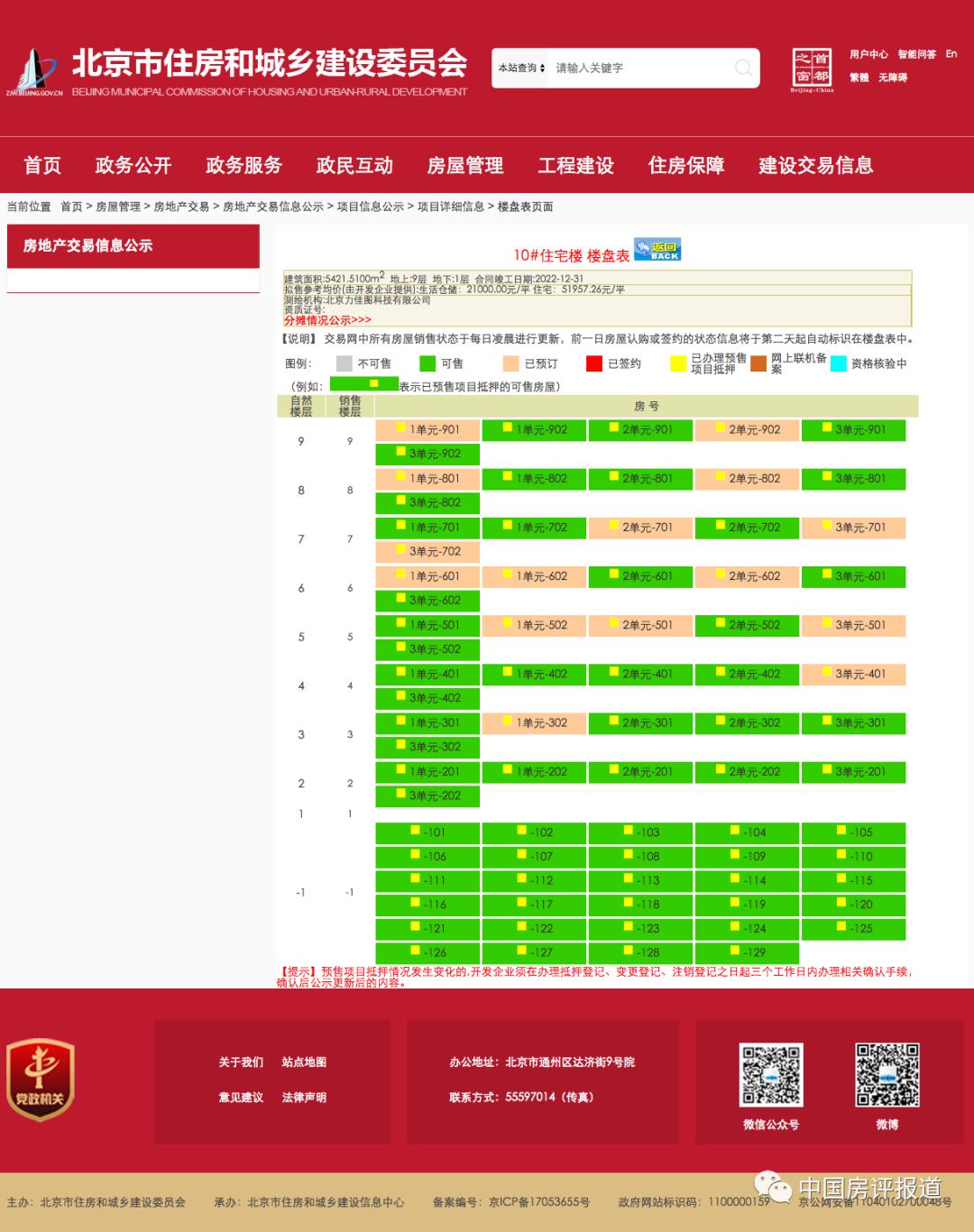Click the search magnifier icon
The image size is (974, 1232).
pyautogui.click(x=743, y=67)
